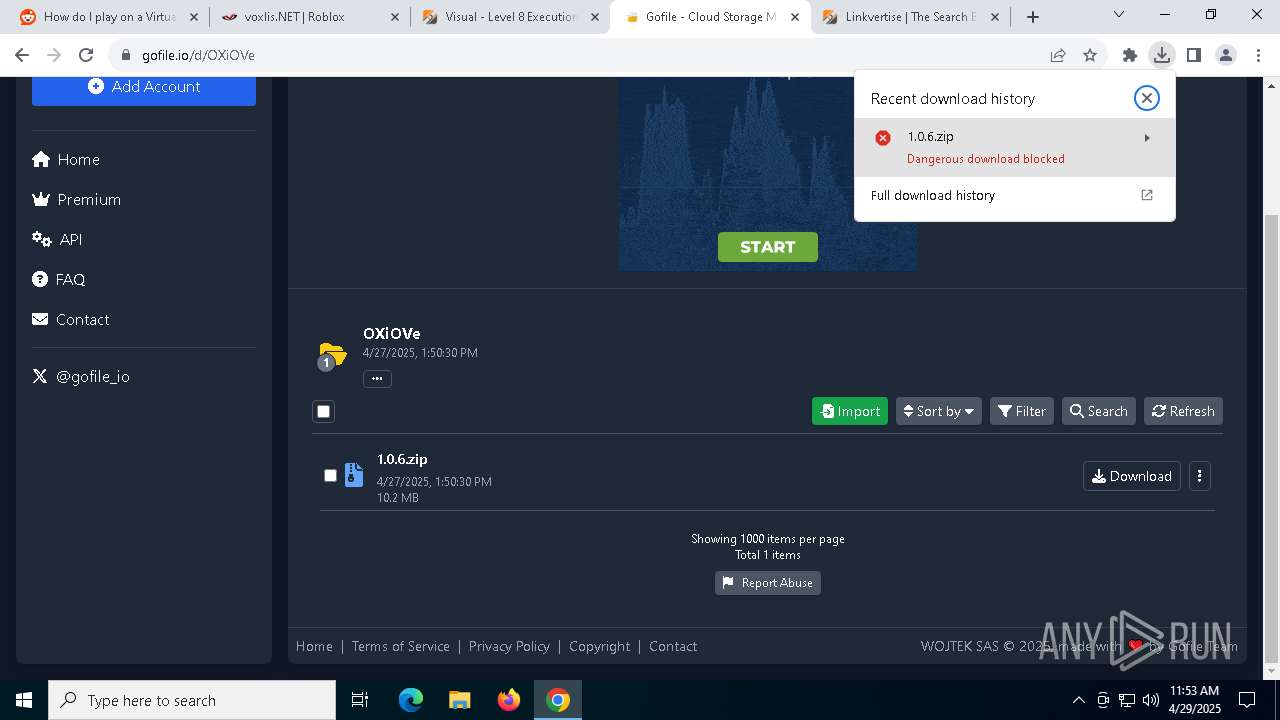Image resolution: width=1280 pixels, height=720 pixels.
Task: Open Copyright footer link
Action: click(x=599, y=646)
